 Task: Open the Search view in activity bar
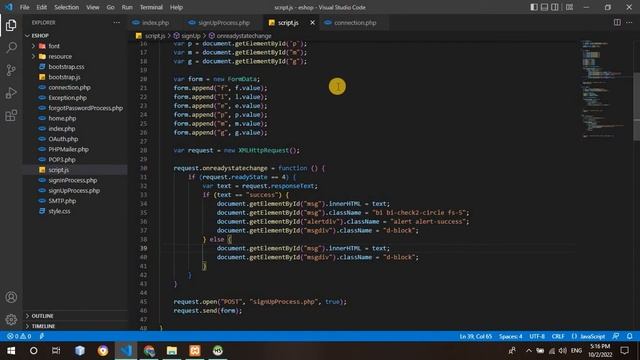11,48
